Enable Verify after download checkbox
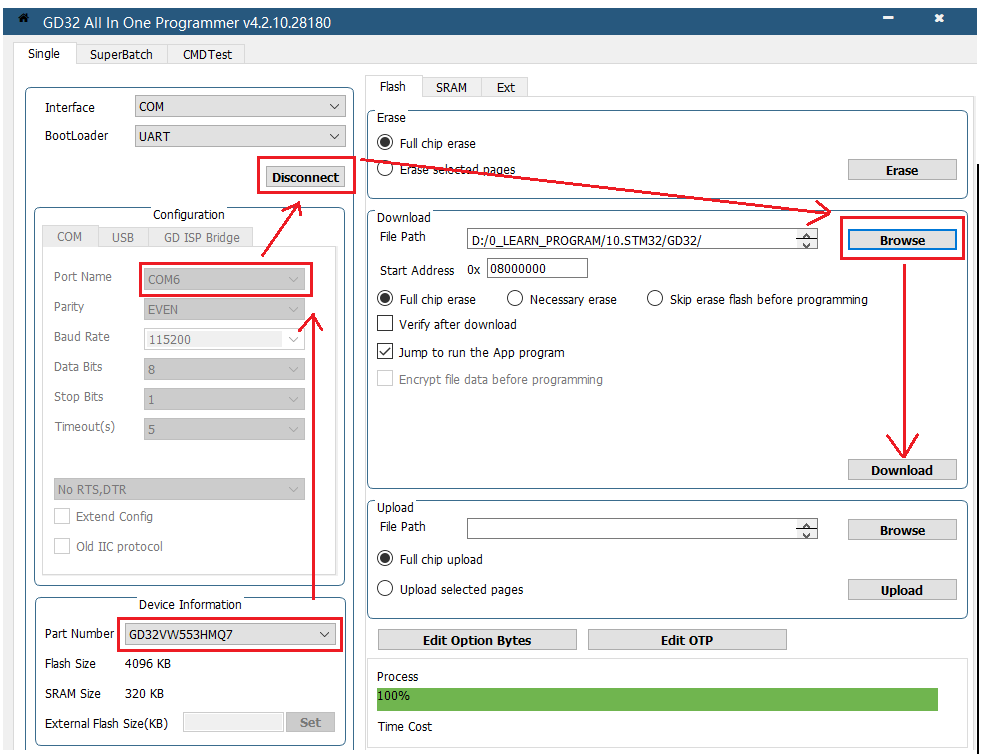The width and height of the screenshot is (981, 754). click(x=385, y=324)
